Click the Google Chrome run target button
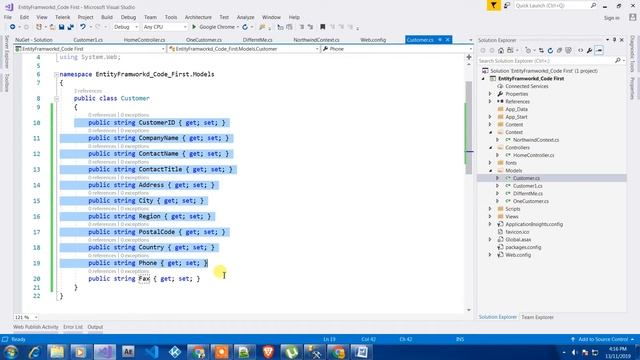 click(217, 27)
